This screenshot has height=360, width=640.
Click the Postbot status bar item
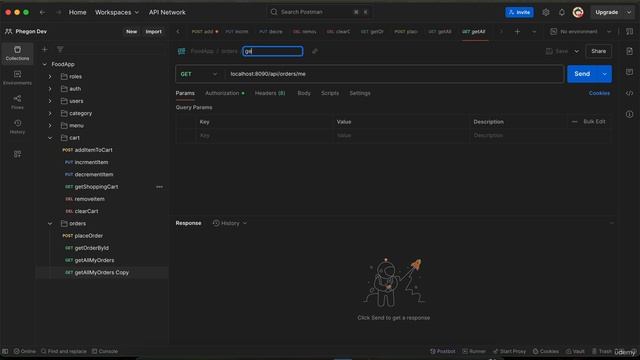point(442,351)
